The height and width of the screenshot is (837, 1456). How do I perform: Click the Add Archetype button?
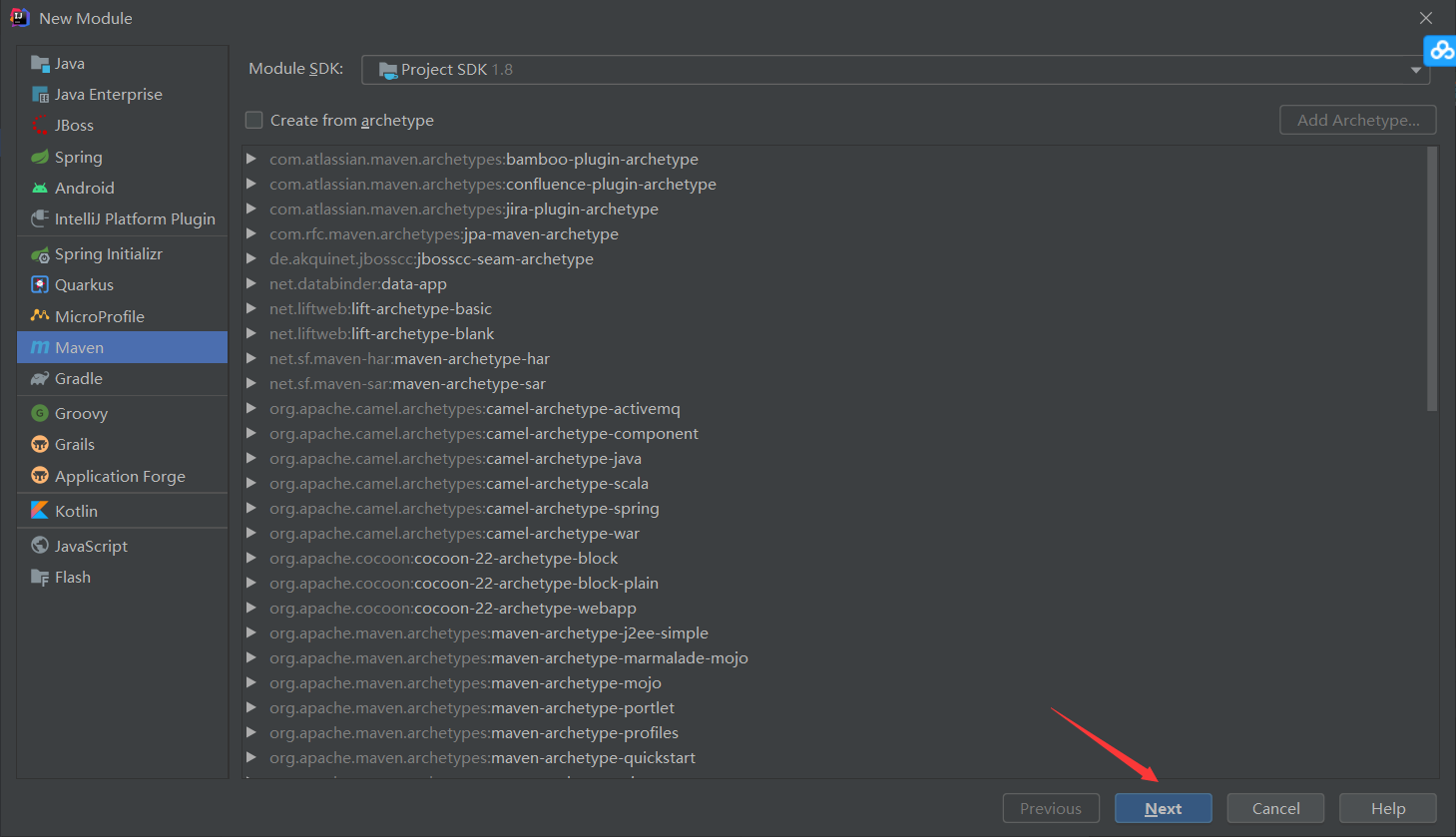pyautogui.click(x=1358, y=120)
